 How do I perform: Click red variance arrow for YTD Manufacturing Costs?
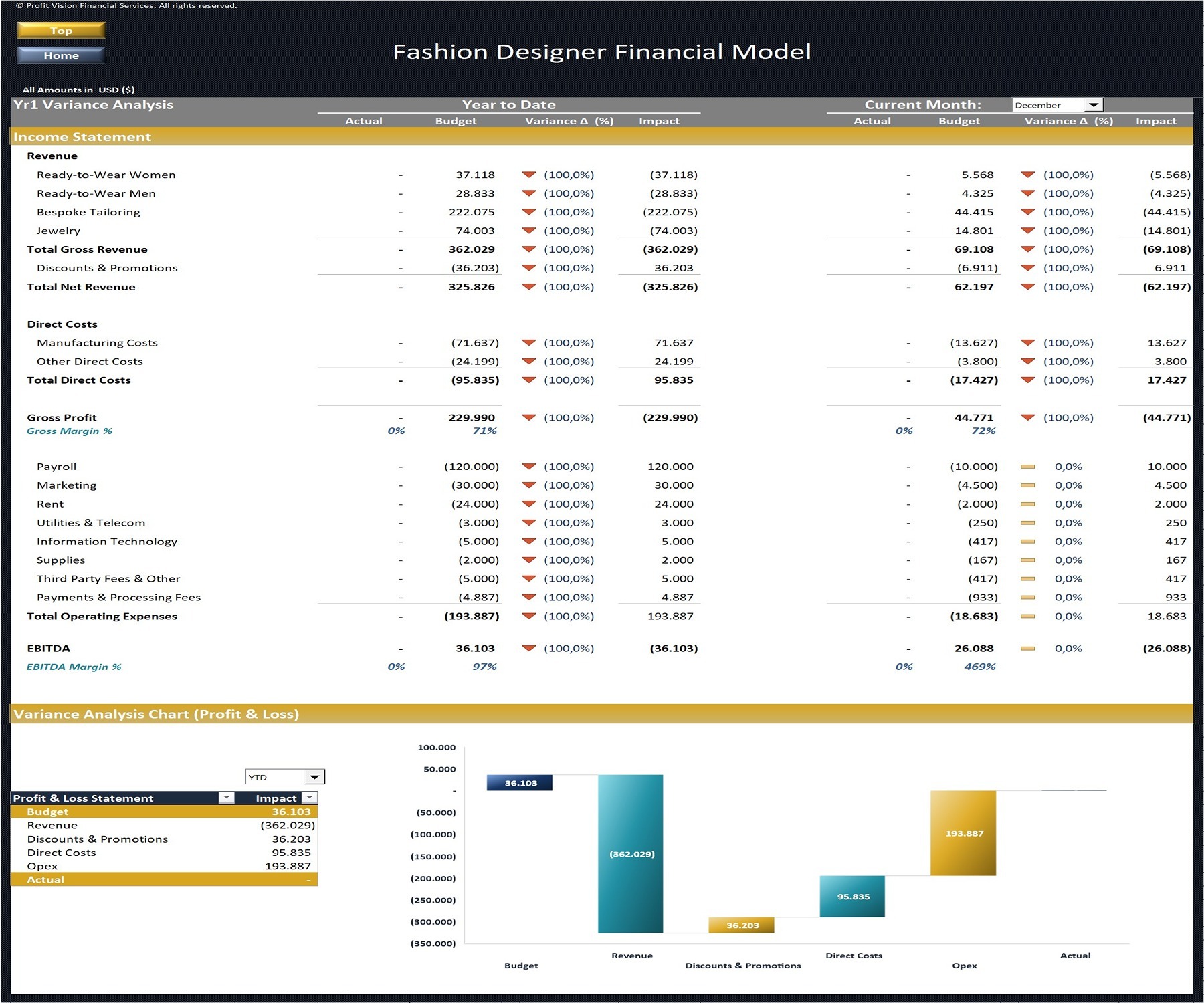click(529, 343)
